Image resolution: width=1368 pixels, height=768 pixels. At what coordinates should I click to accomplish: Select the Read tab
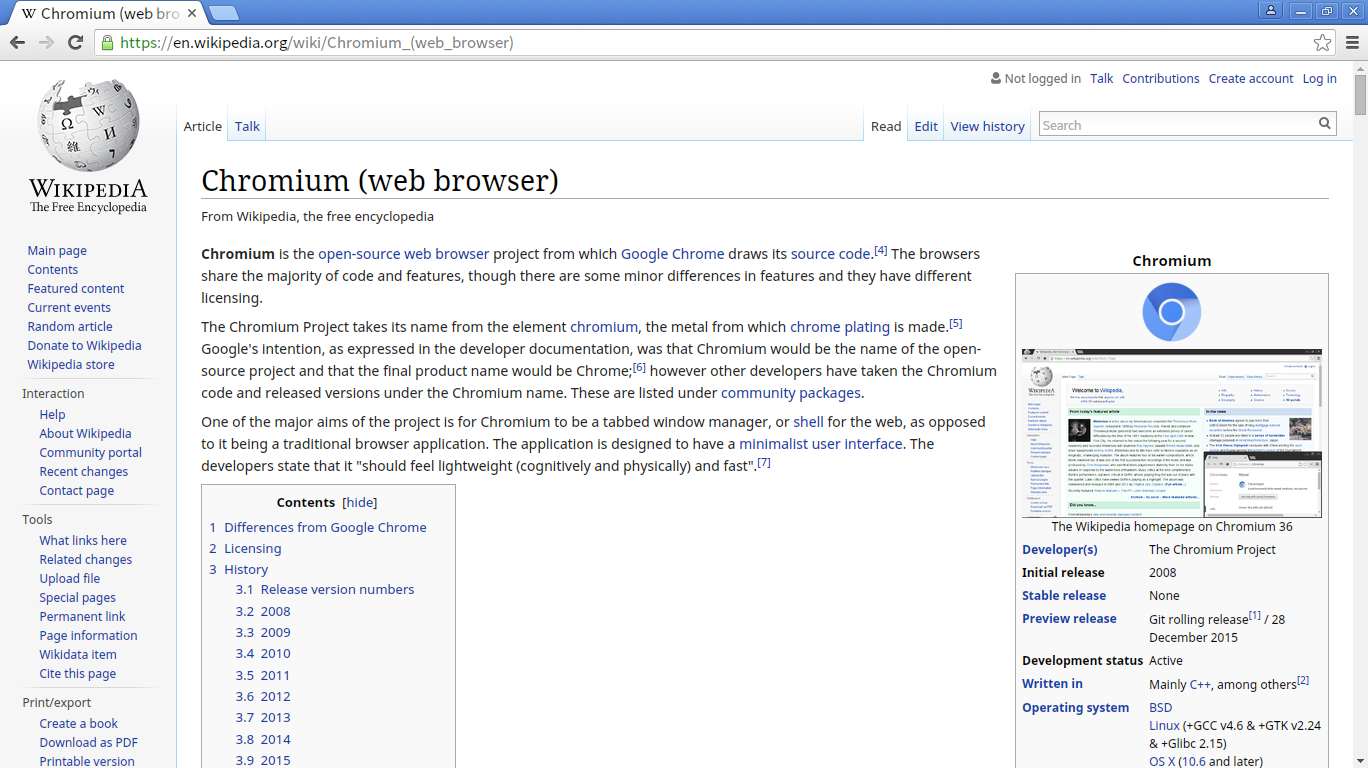pyautogui.click(x=886, y=126)
